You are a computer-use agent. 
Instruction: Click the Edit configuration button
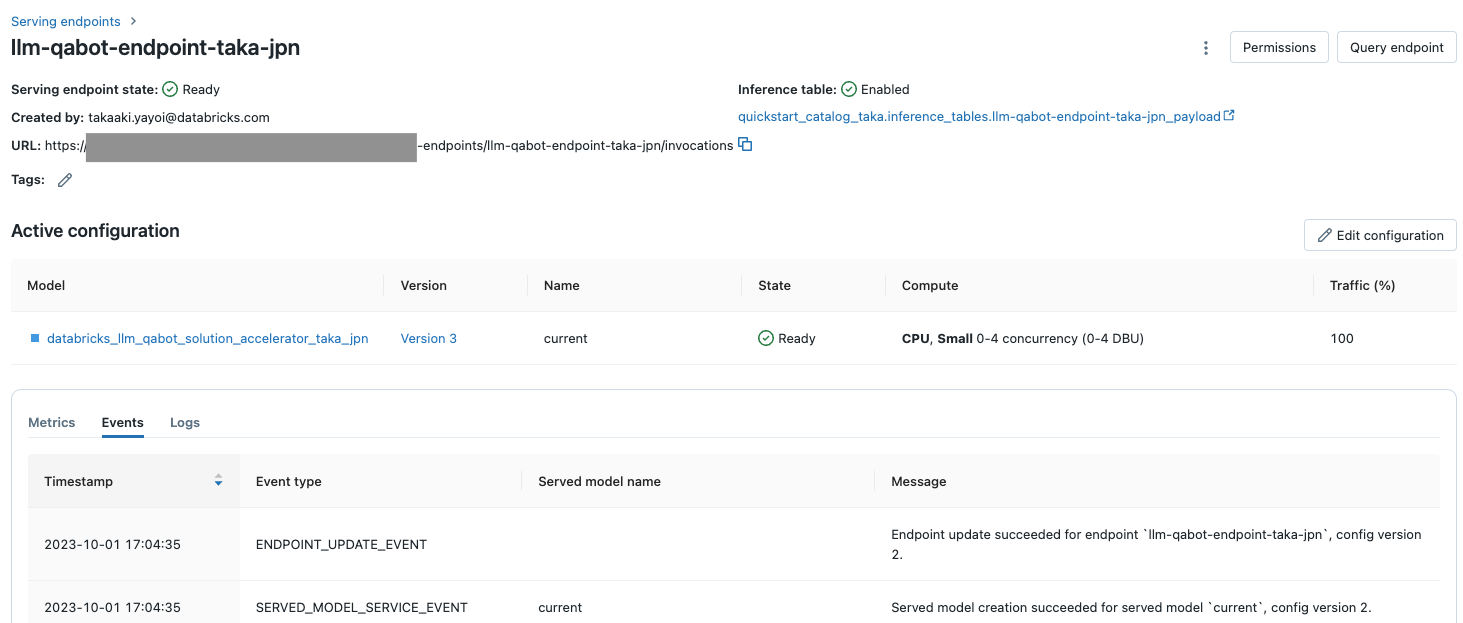pos(1380,235)
